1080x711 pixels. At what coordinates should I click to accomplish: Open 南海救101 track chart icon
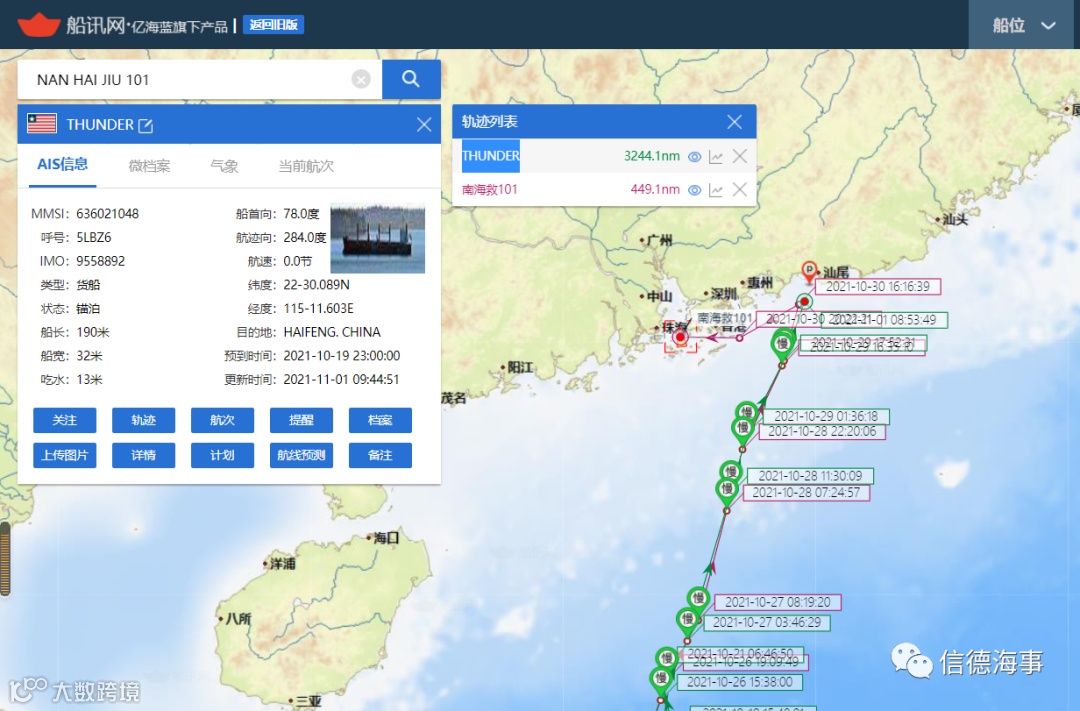[x=716, y=189]
